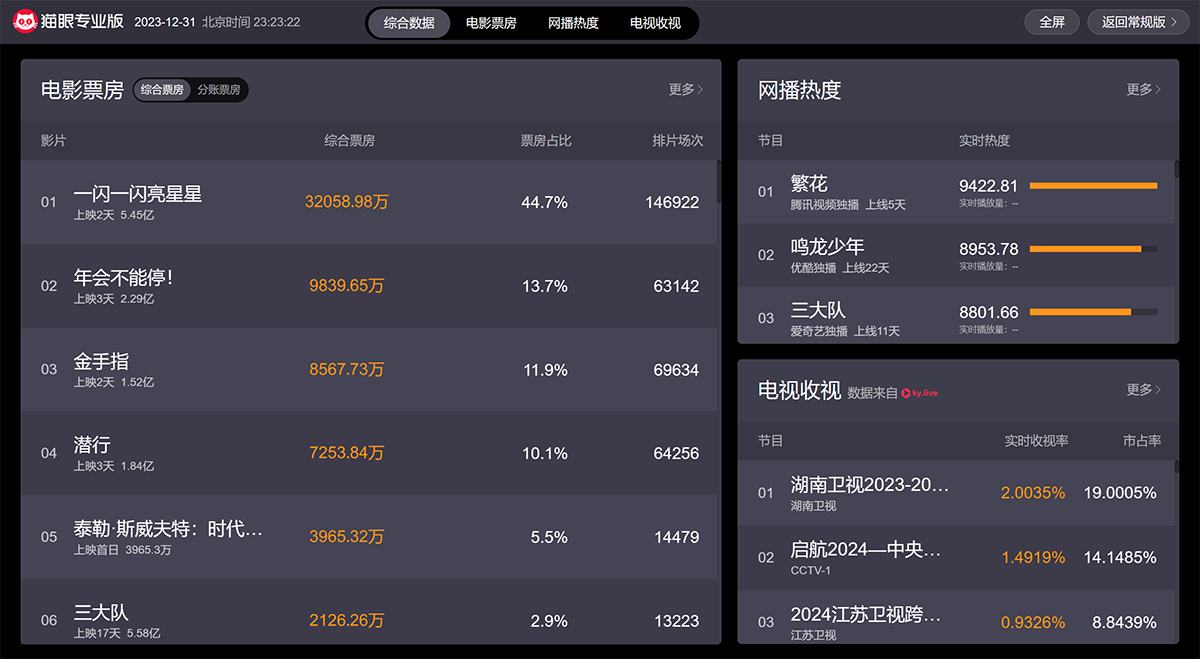
Task: Click the box office list scrollbar
Action: click(x=718, y=182)
